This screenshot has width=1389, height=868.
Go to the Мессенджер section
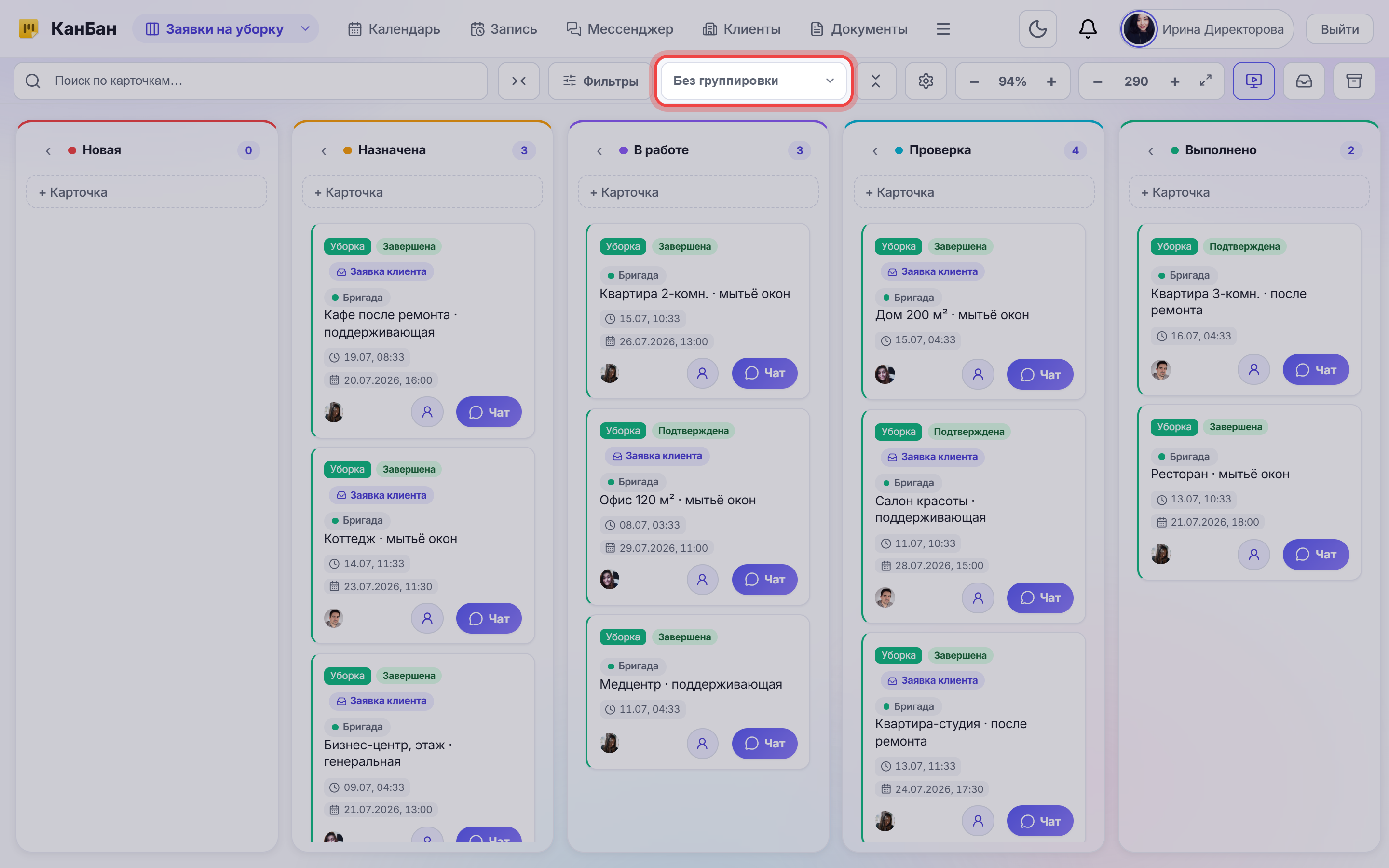(x=620, y=29)
